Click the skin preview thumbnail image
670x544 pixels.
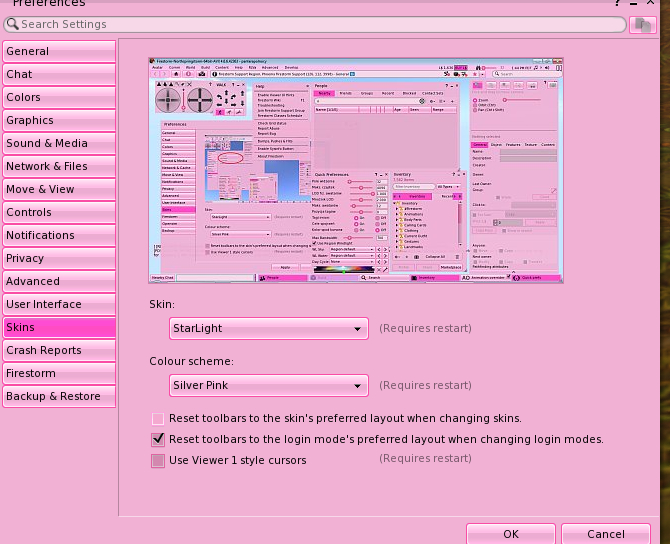coord(356,168)
